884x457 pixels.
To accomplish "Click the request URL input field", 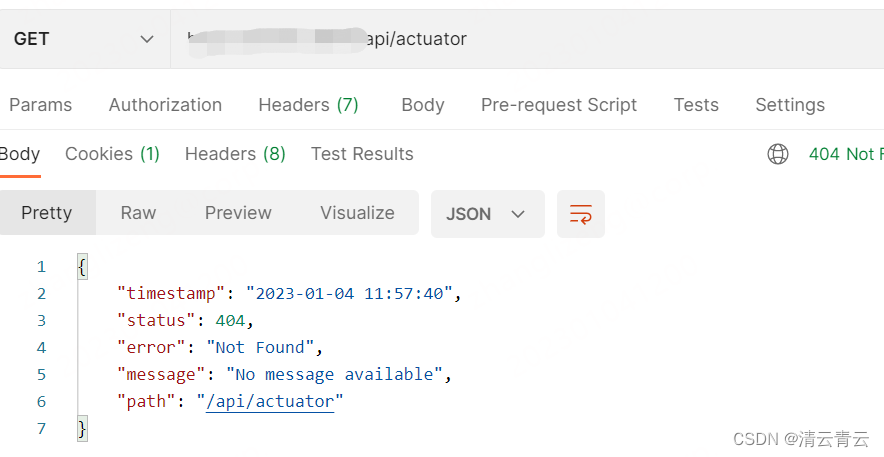I will (520, 39).
